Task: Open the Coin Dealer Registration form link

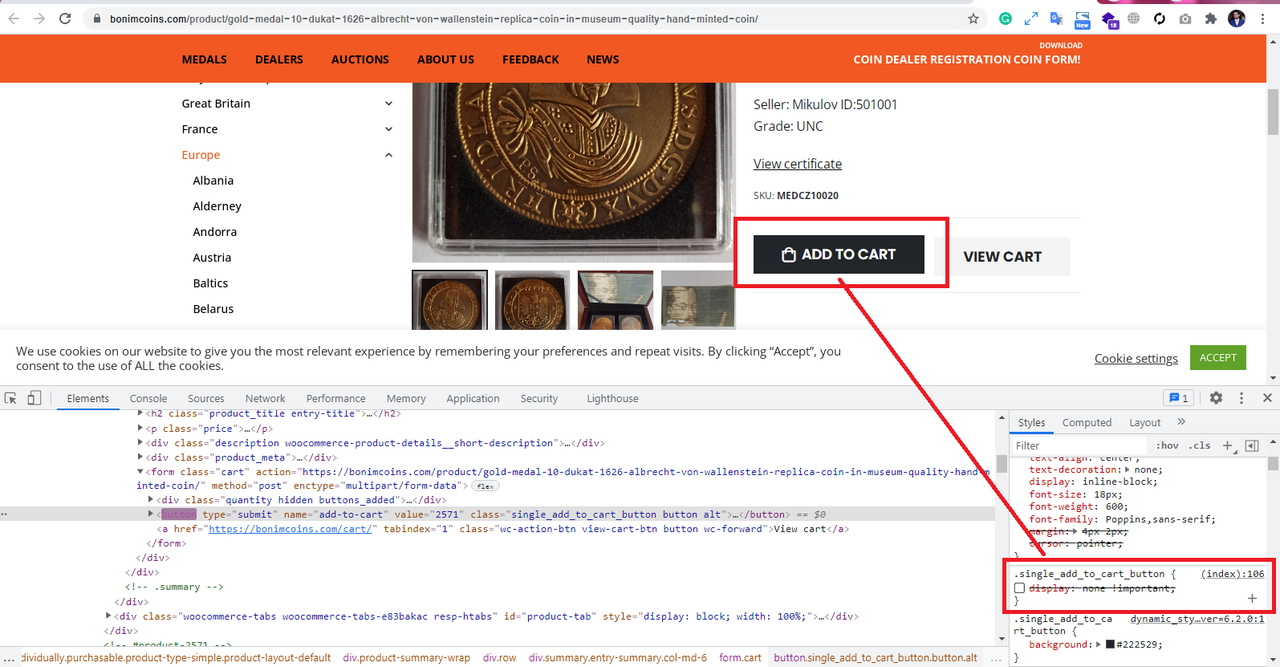Action: (x=966, y=59)
